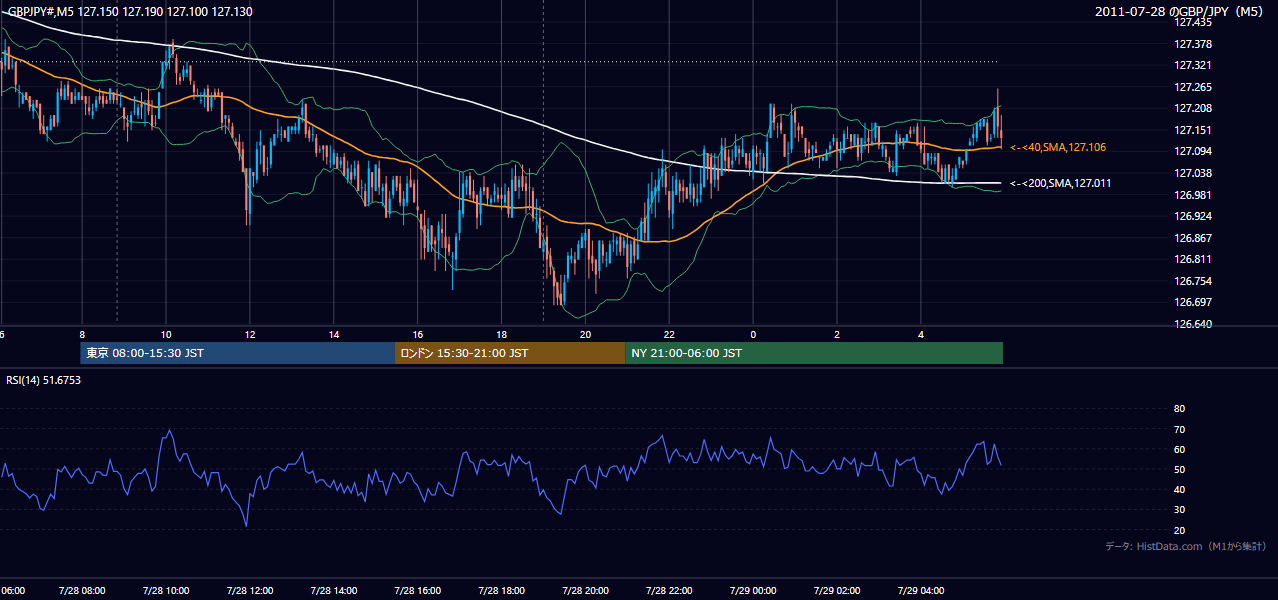Click price axis label 127.435
Image resolution: width=1278 pixels, height=600 pixels.
[x=1192, y=22]
